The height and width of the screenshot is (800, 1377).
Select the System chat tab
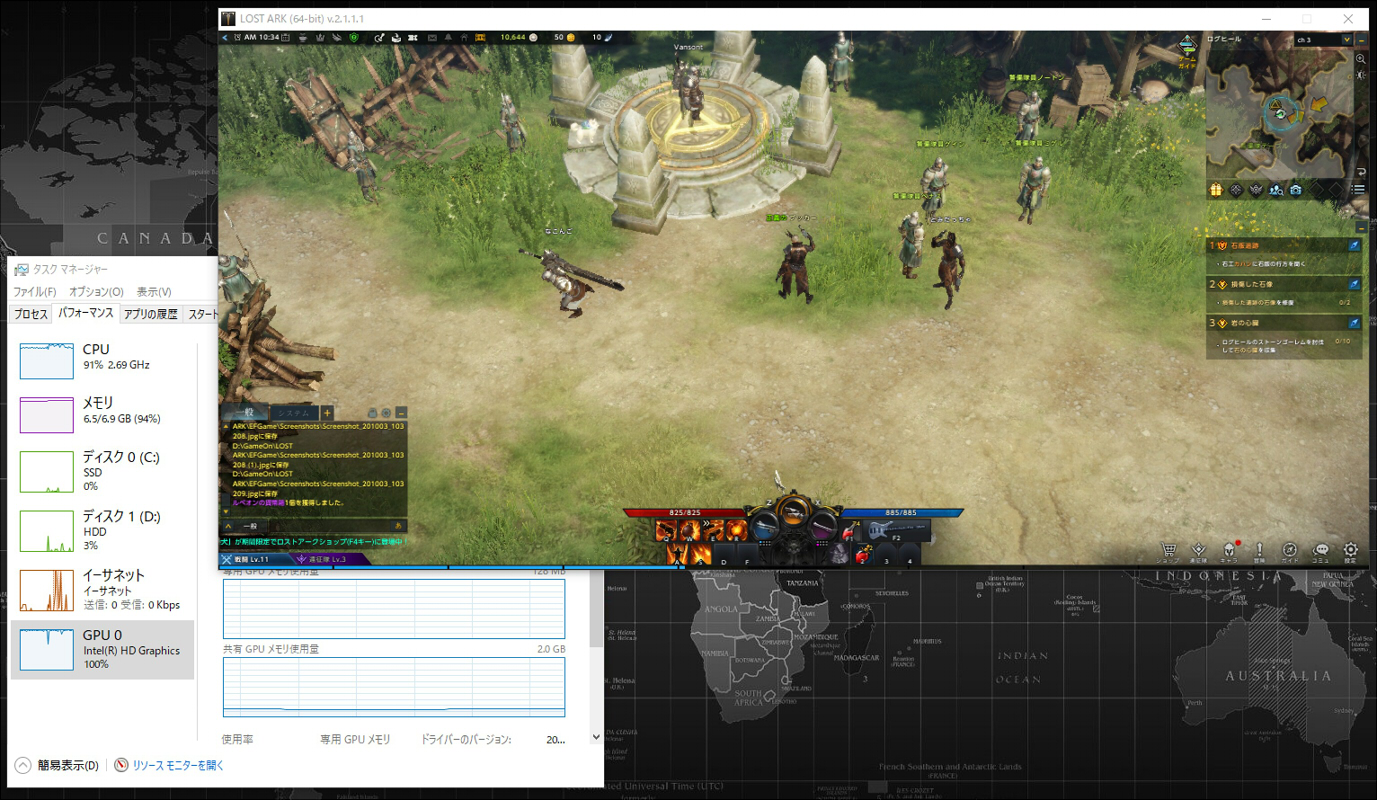[x=294, y=413]
